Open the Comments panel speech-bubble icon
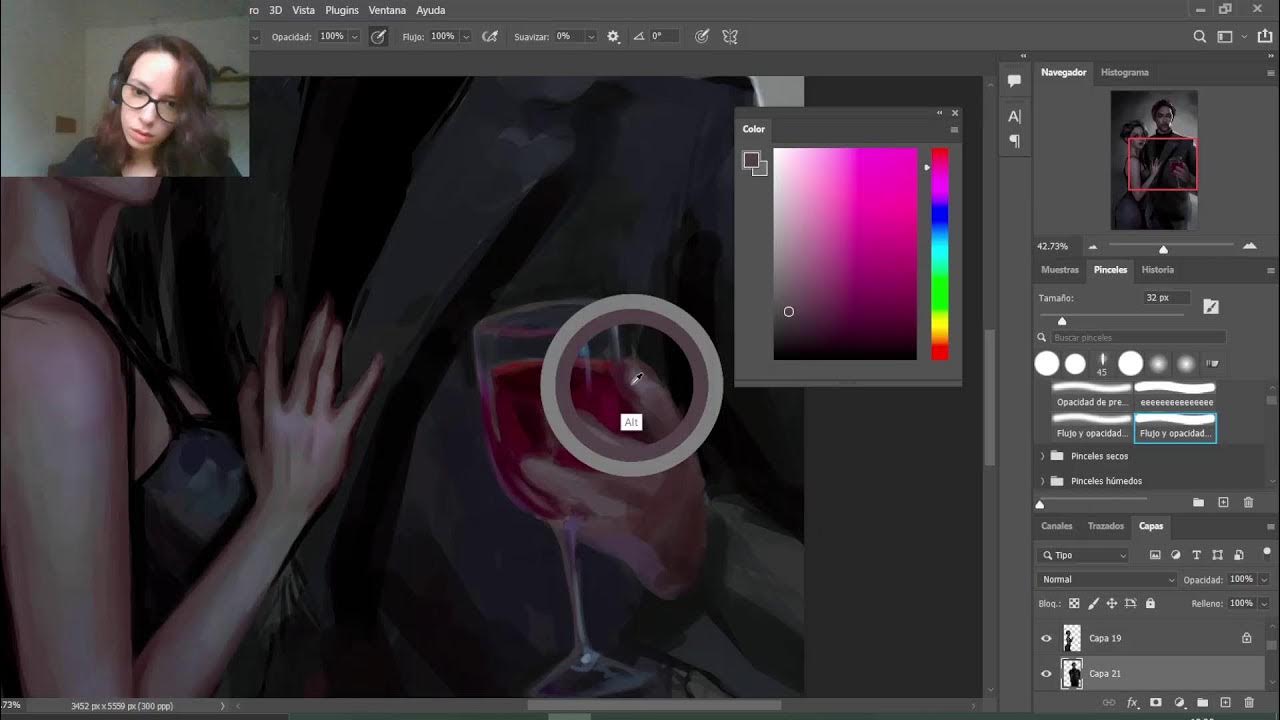1280x720 pixels. tap(1014, 81)
